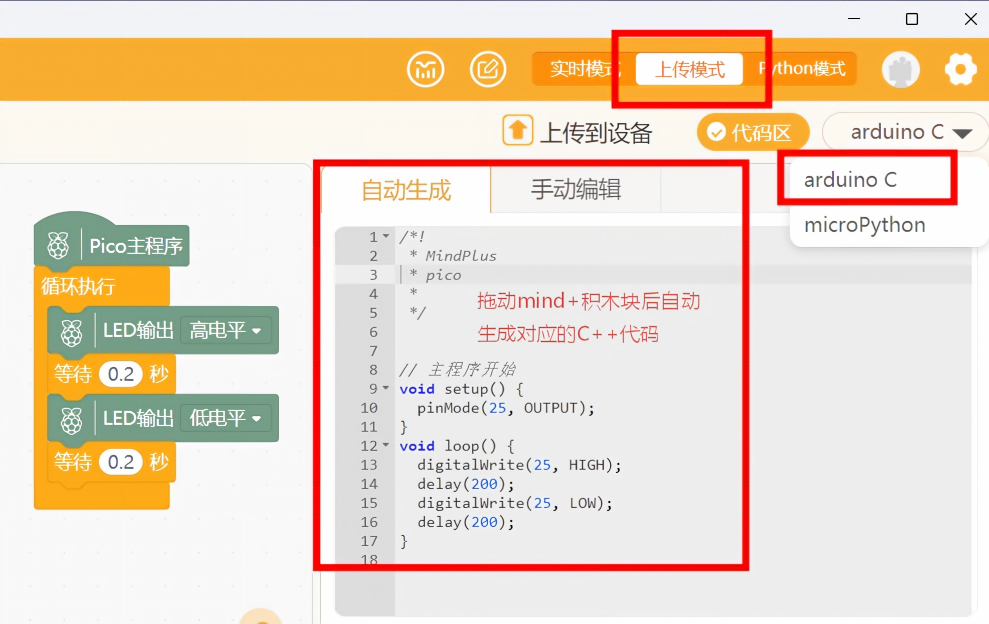Screen dimensions: 989x624
Task: Click the '* pico' comment line
Action: pyautogui.click(x=435, y=275)
